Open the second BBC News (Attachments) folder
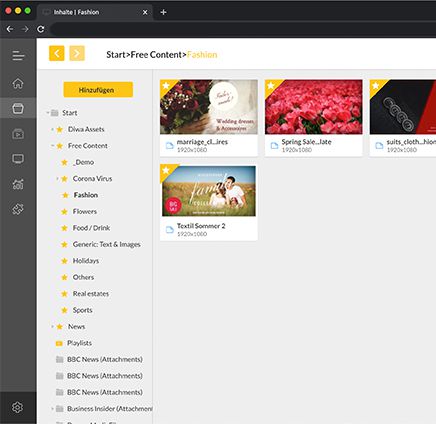Image resolution: width=436 pixels, height=424 pixels. coord(105,376)
